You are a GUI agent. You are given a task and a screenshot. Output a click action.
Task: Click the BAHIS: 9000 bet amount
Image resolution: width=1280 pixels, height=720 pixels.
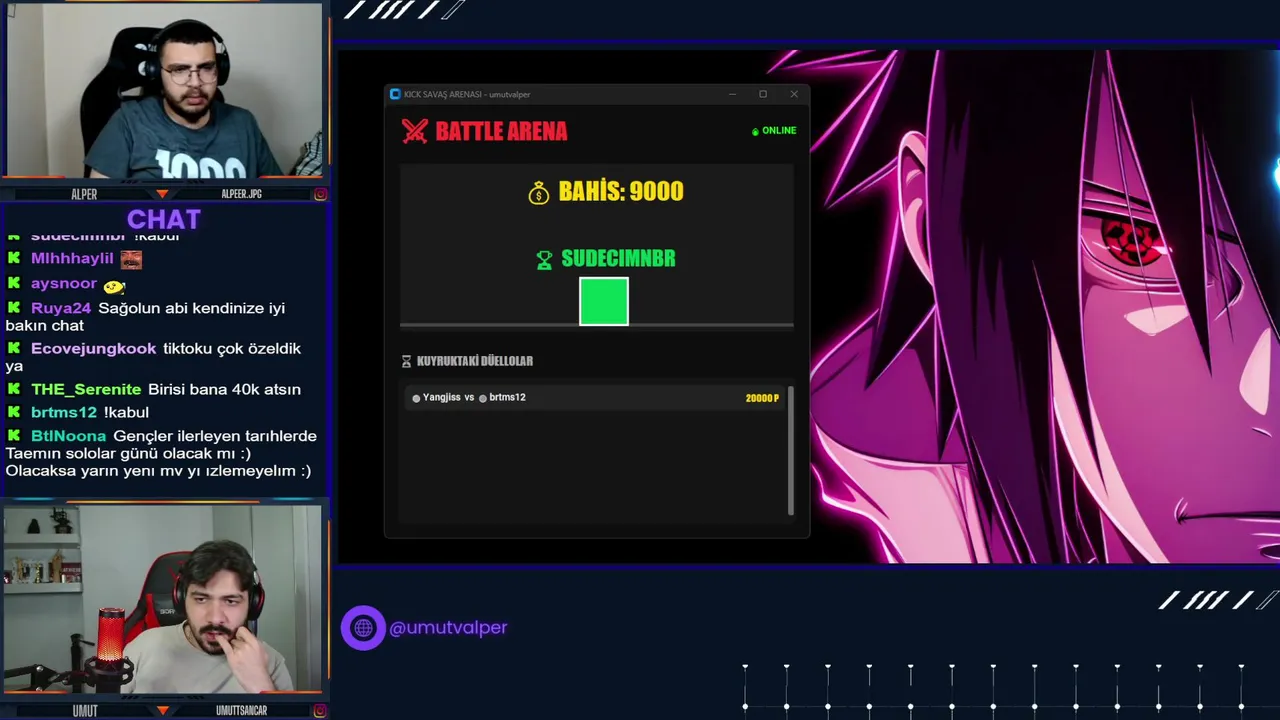pos(621,192)
